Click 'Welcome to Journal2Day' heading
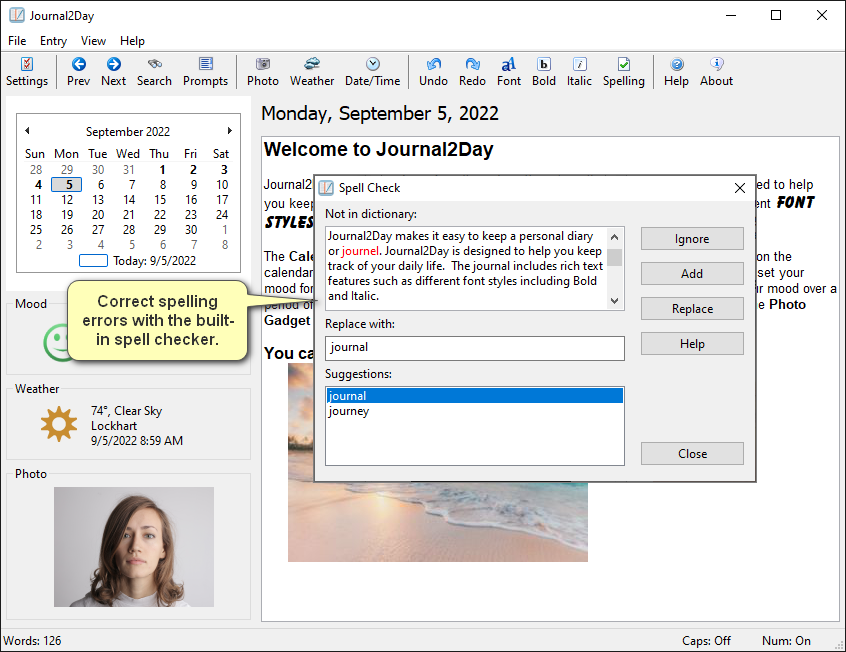 pos(378,149)
